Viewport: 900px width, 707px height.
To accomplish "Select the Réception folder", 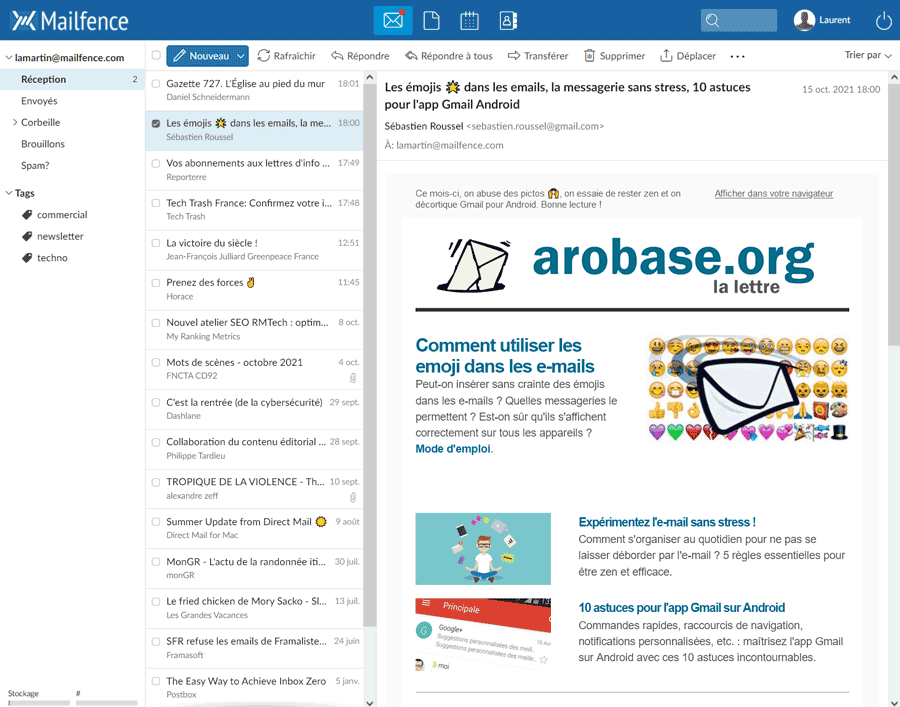I will click(72, 79).
